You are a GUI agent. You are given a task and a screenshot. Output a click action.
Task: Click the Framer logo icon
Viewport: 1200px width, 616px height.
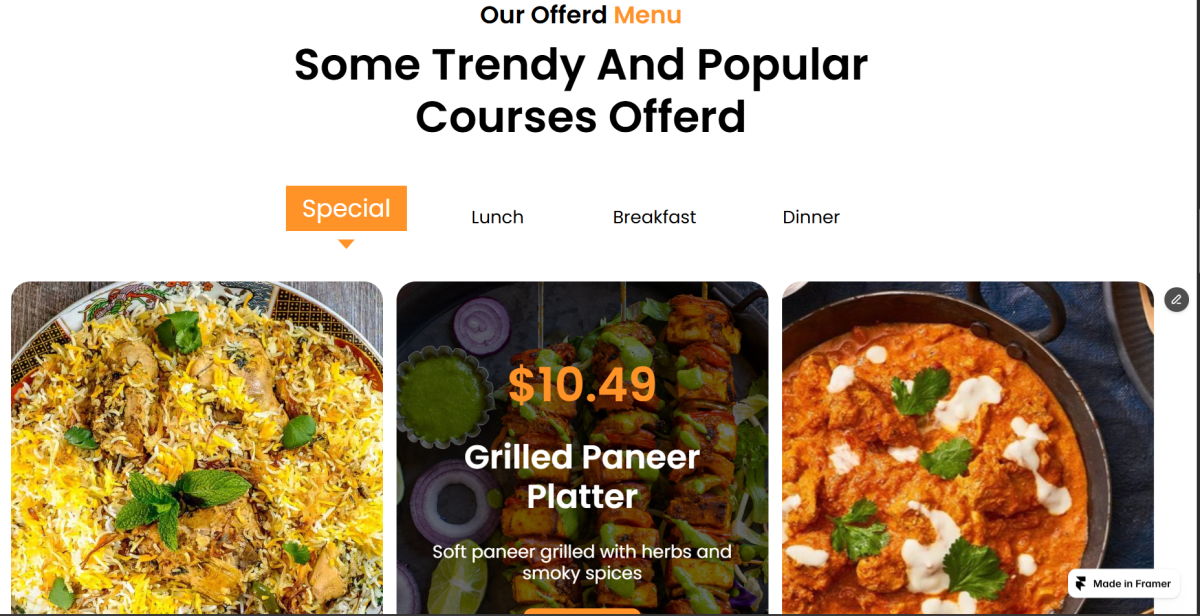(x=1081, y=584)
